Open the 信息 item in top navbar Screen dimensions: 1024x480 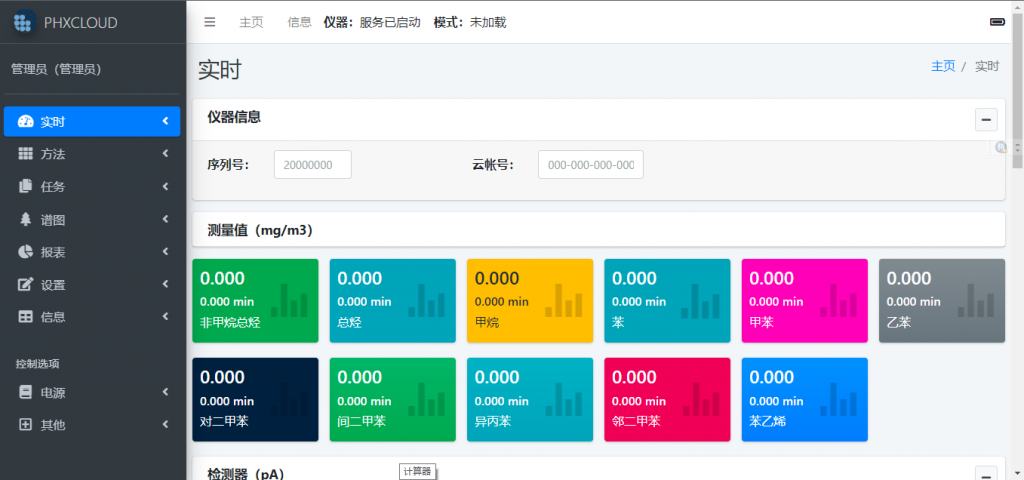point(299,22)
